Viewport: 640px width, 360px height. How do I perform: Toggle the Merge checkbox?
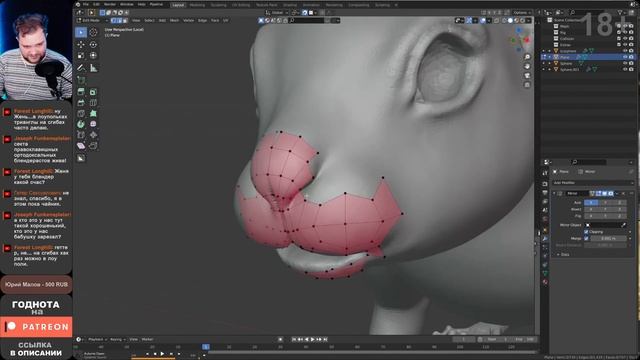[587, 238]
